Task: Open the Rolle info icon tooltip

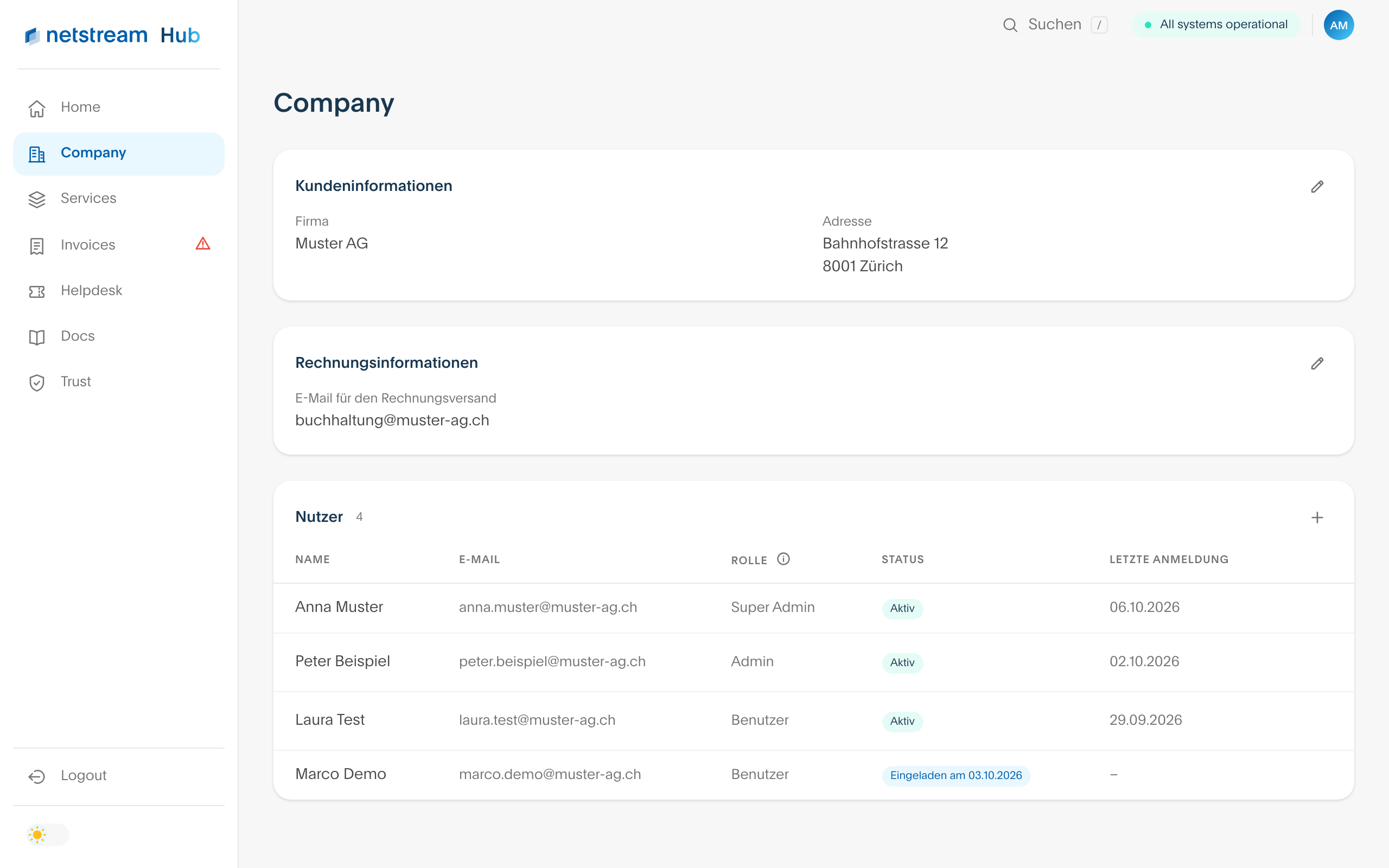Action: click(783, 559)
